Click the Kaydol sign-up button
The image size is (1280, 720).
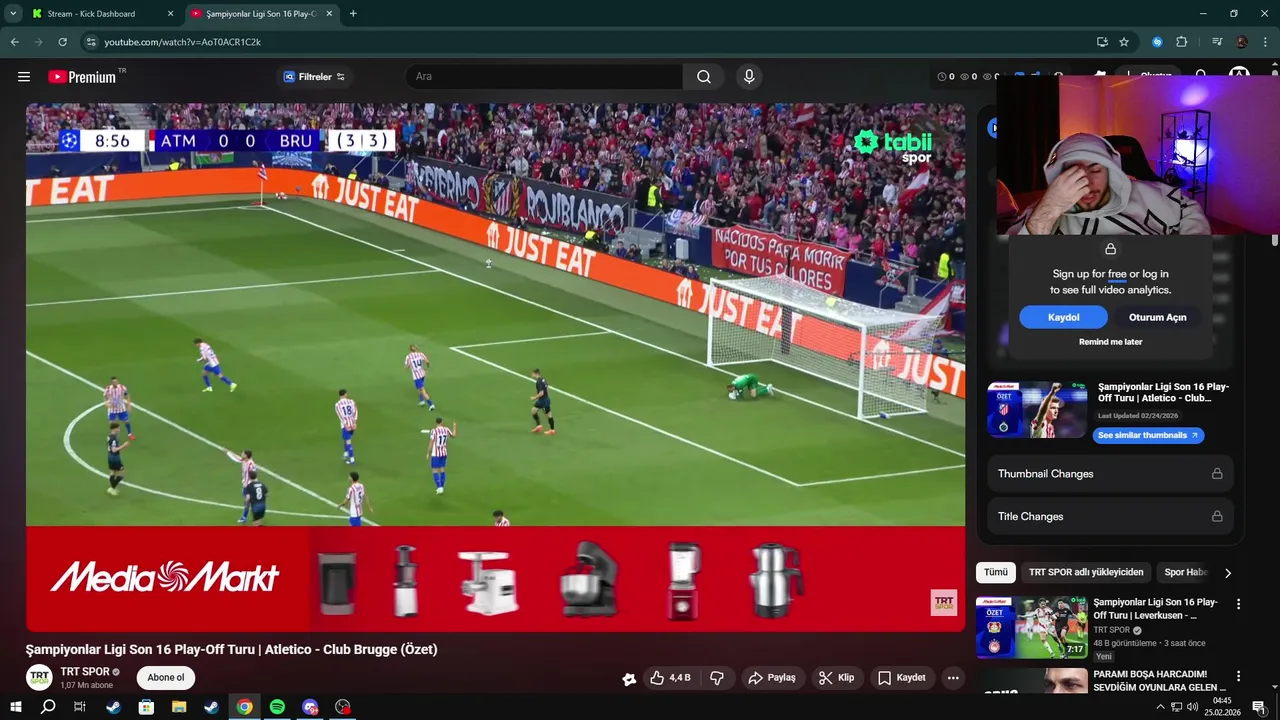coord(1063,317)
